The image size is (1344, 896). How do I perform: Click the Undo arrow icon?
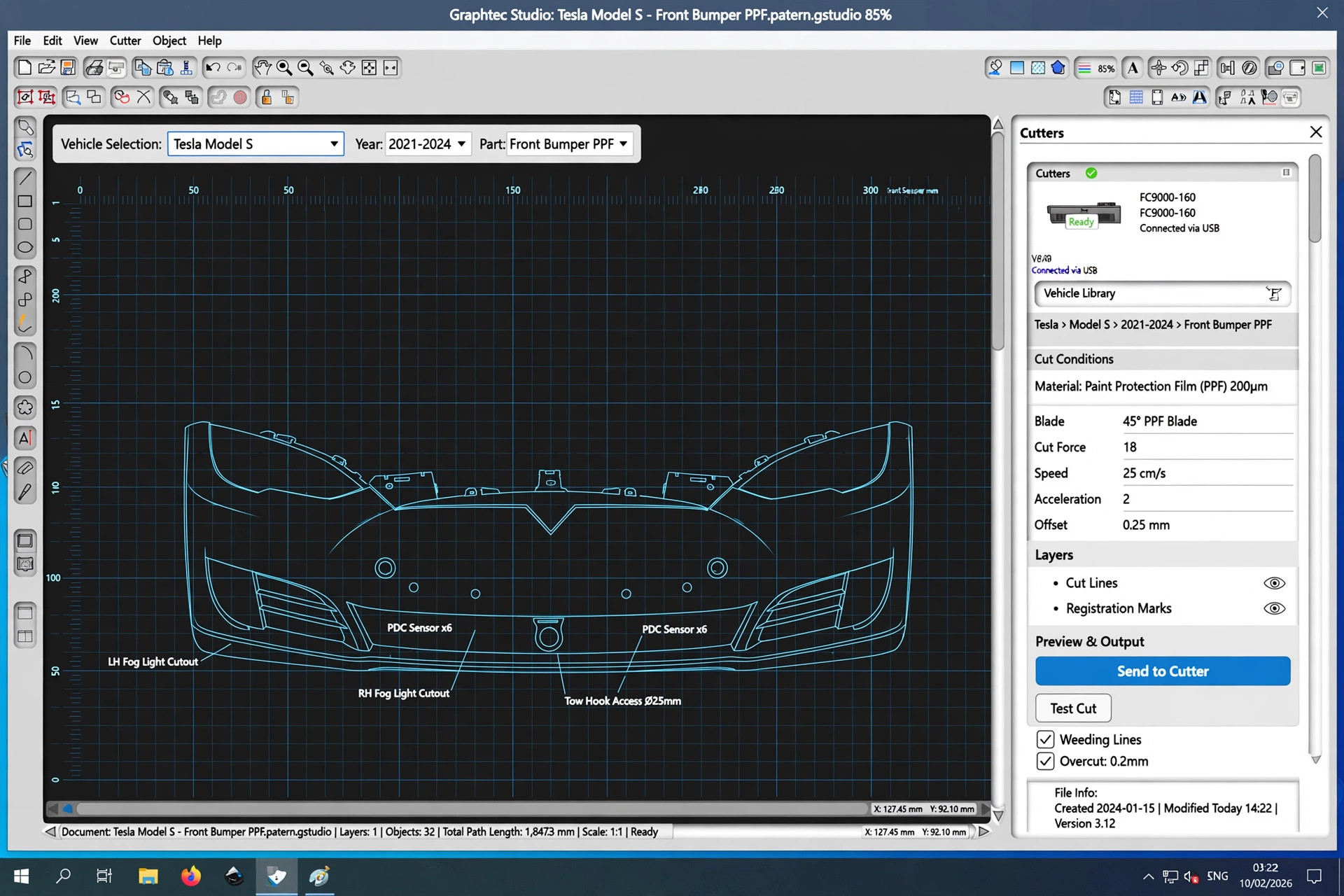point(213,68)
